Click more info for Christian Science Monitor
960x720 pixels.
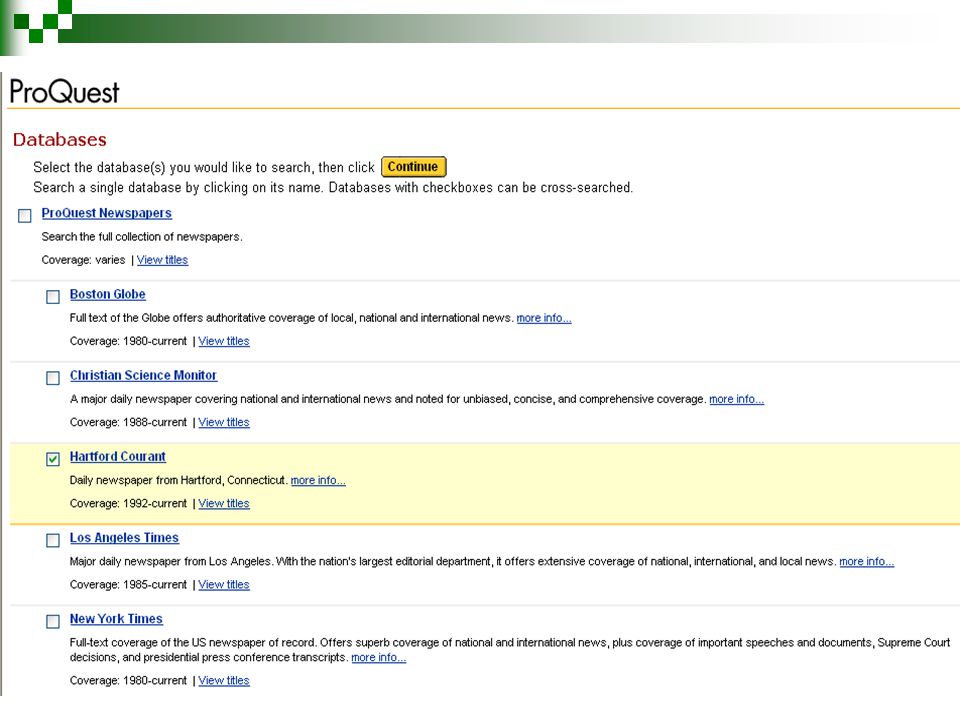(x=737, y=399)
